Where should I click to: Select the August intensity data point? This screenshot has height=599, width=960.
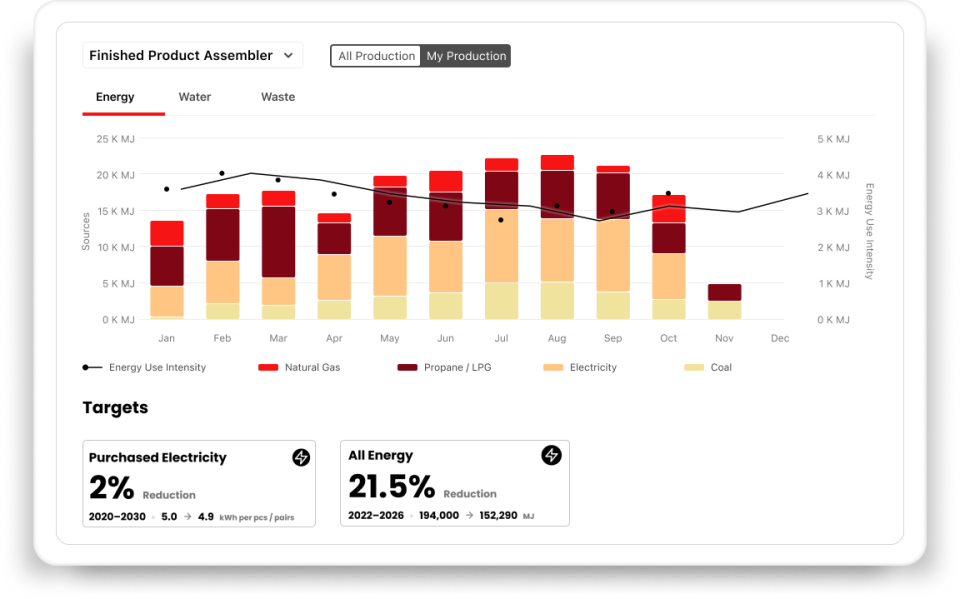(557, 207)
